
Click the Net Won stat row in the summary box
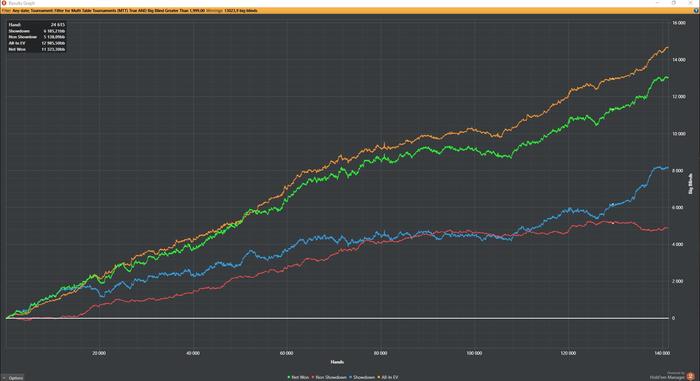(37, 49)
